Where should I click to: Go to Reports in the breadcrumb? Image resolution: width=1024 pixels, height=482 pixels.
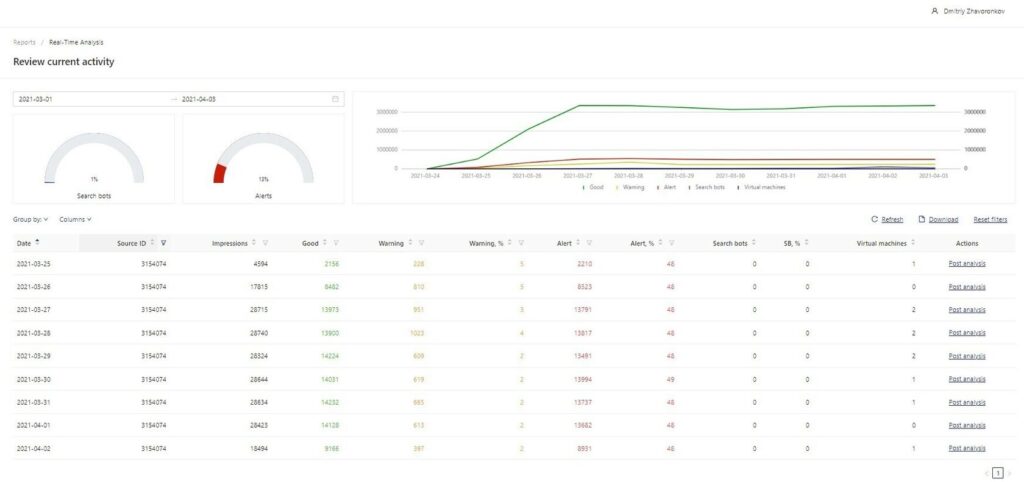24,42
